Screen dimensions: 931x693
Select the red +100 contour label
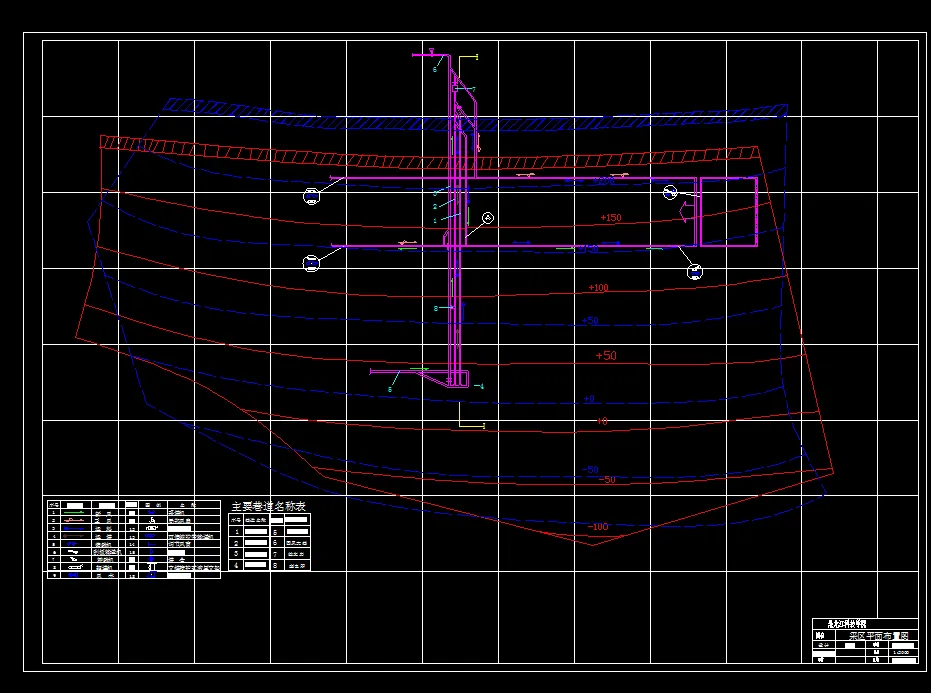598,288
